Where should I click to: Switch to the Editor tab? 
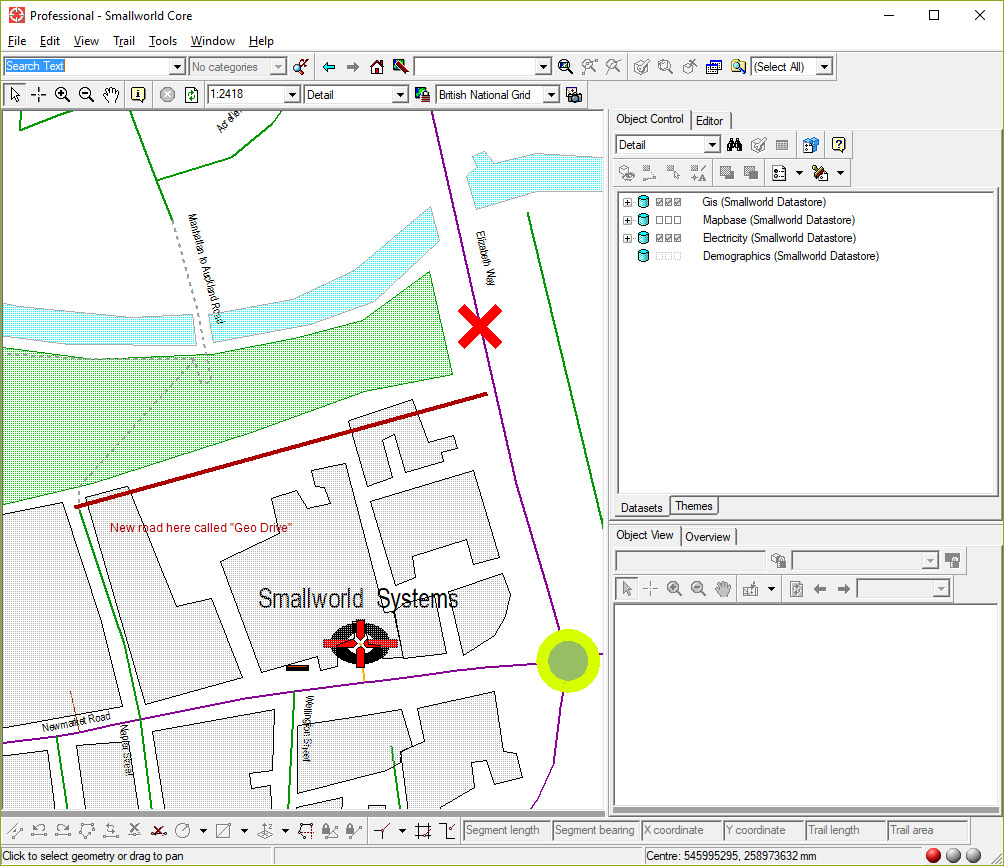pyautogui.click(x=709, y=120)
